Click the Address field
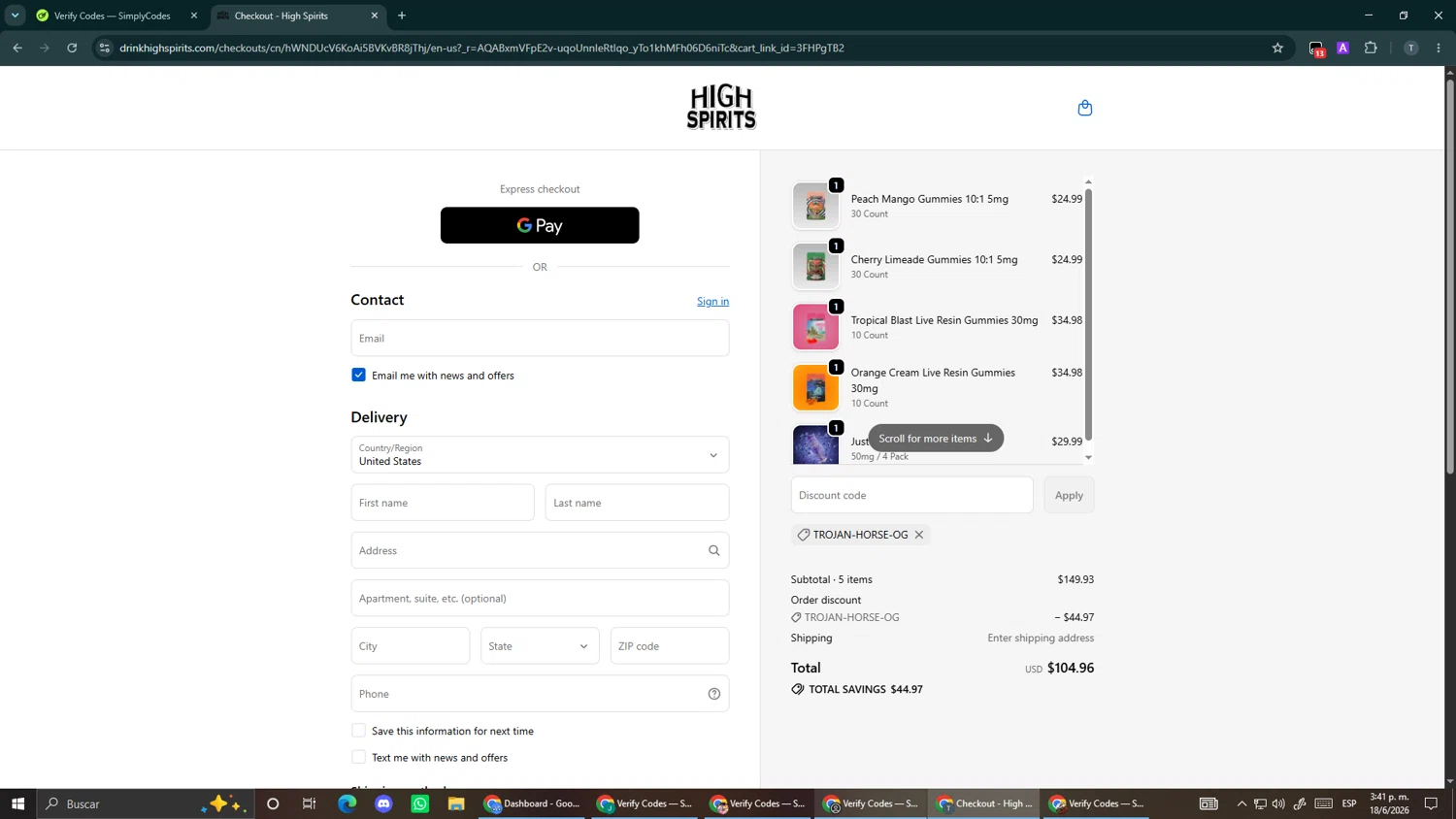 tap(540, 550)
